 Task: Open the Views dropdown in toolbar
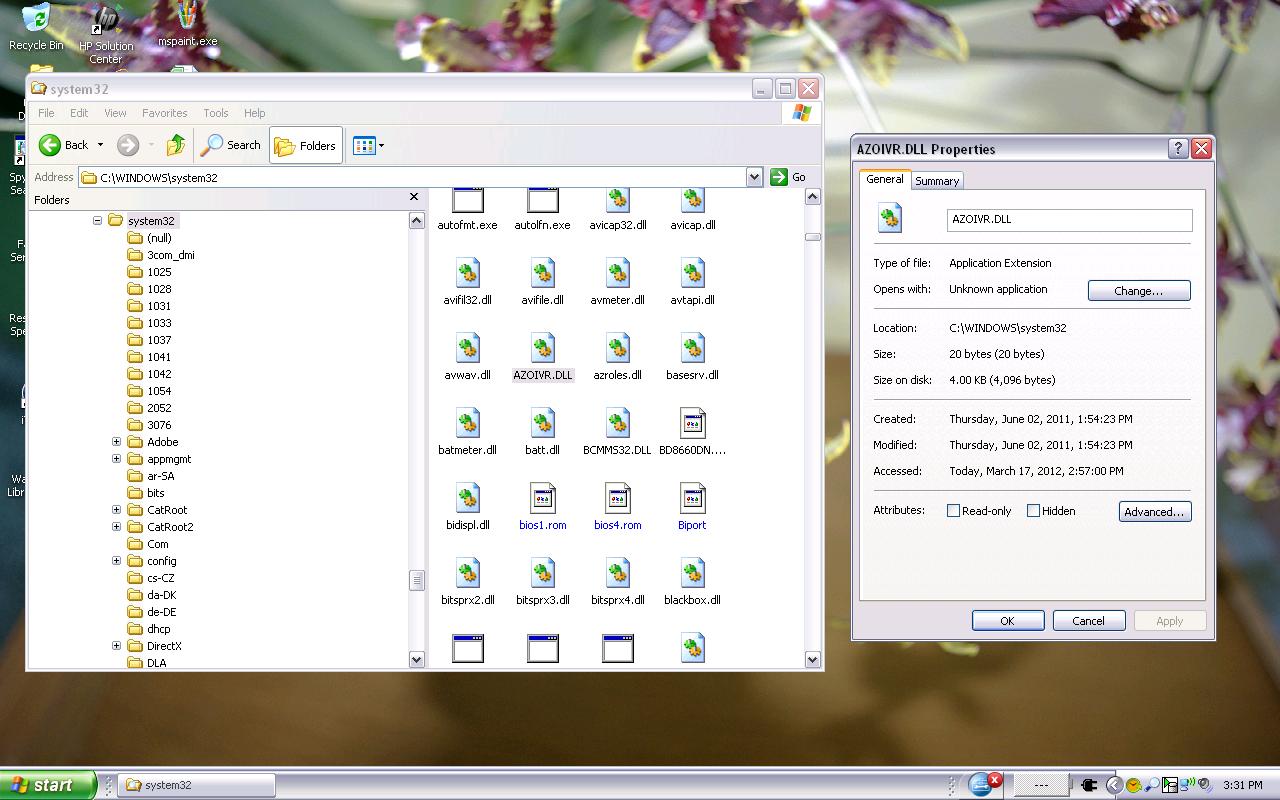click(368, 145)
